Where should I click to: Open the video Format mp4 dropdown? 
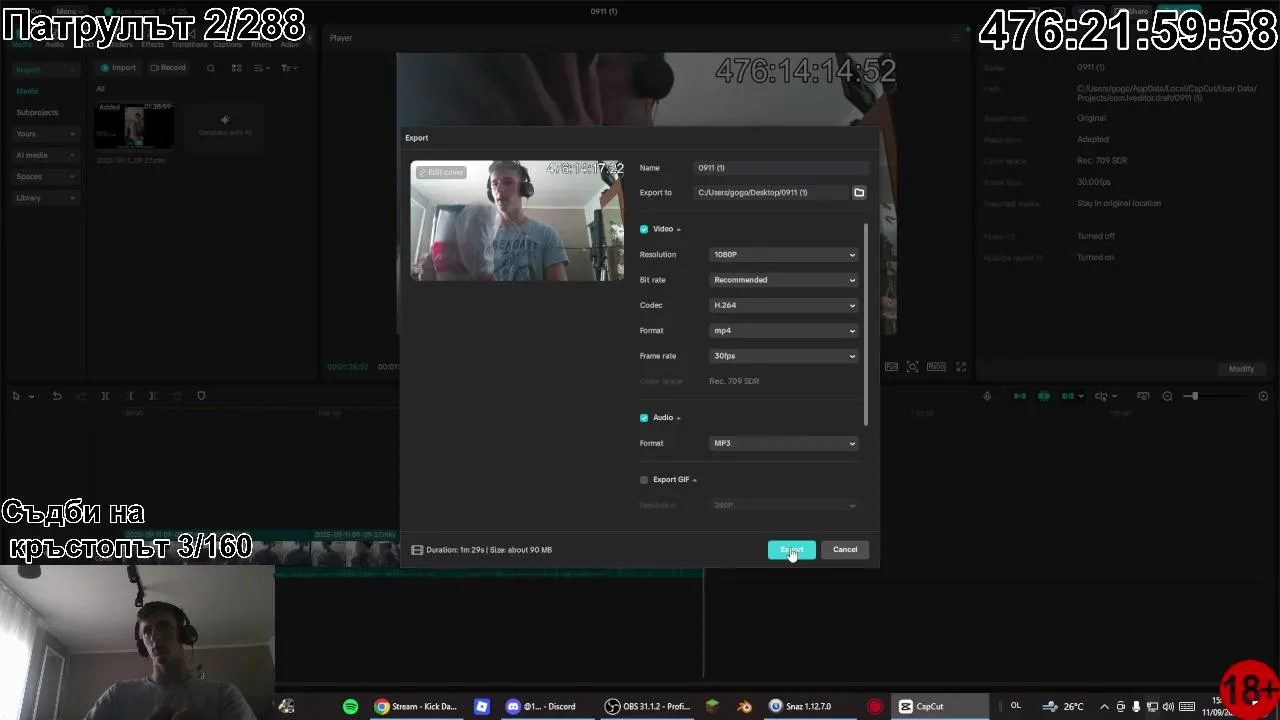point(784,331)
